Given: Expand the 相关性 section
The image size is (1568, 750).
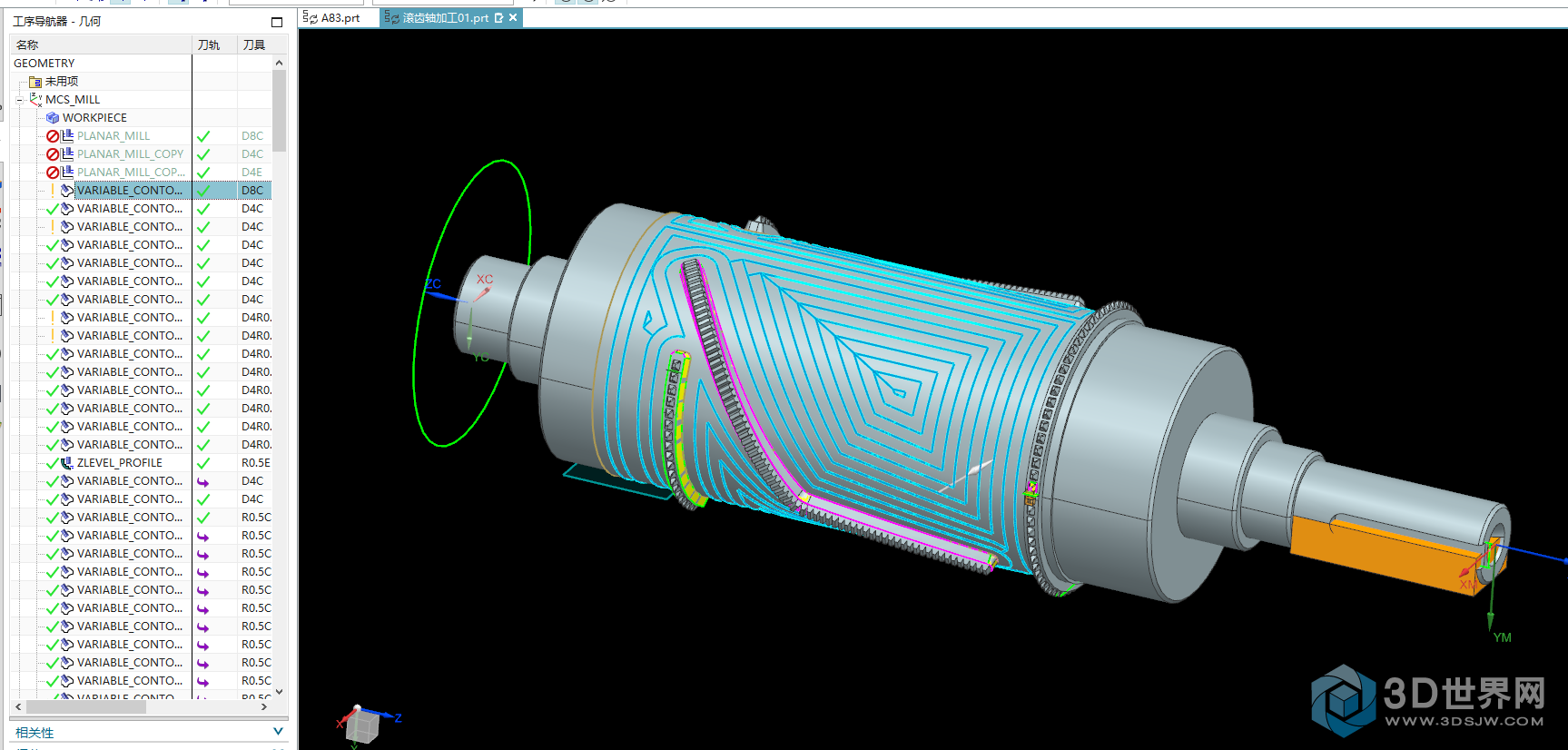Looking at the screenshot, I should 278,731.
